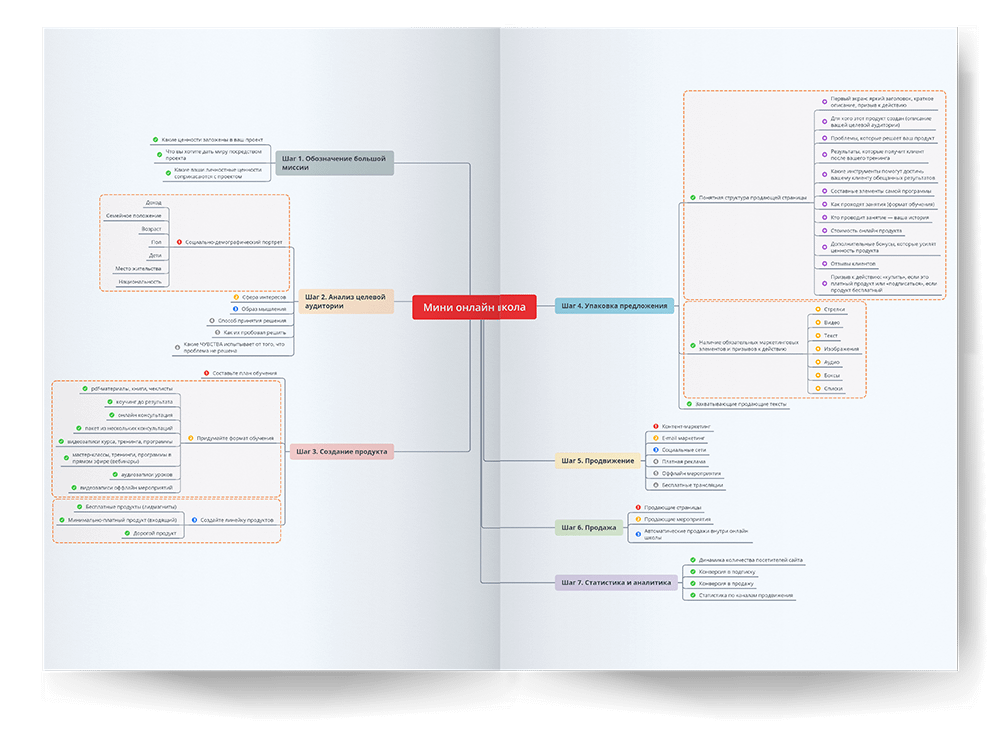Click the purple marker beside Отзывы клиентов

(824, 263)
